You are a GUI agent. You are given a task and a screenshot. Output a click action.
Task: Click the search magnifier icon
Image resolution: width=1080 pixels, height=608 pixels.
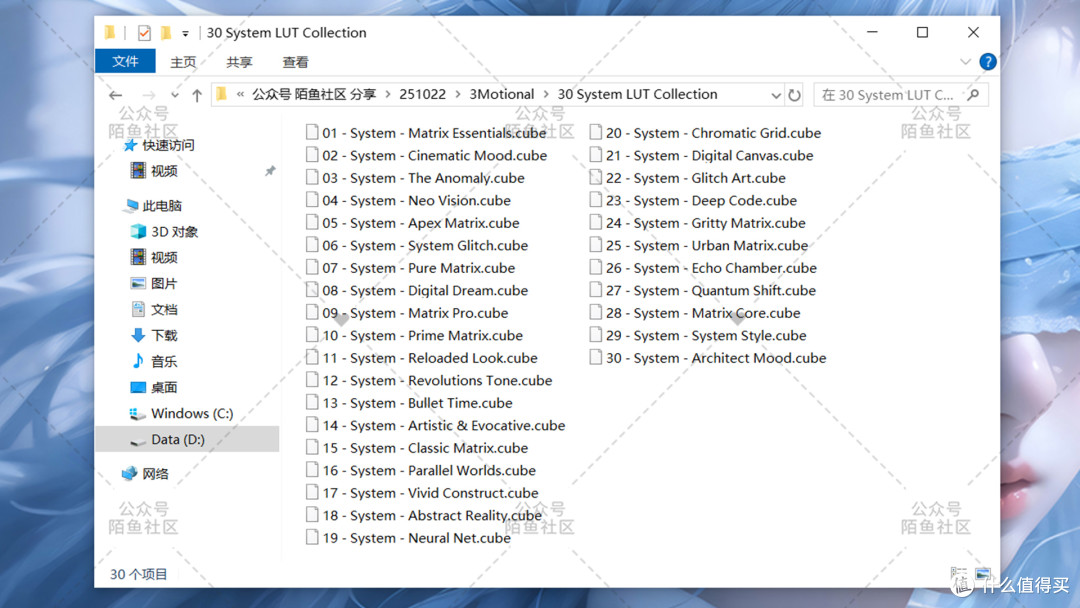click(973, 95)
